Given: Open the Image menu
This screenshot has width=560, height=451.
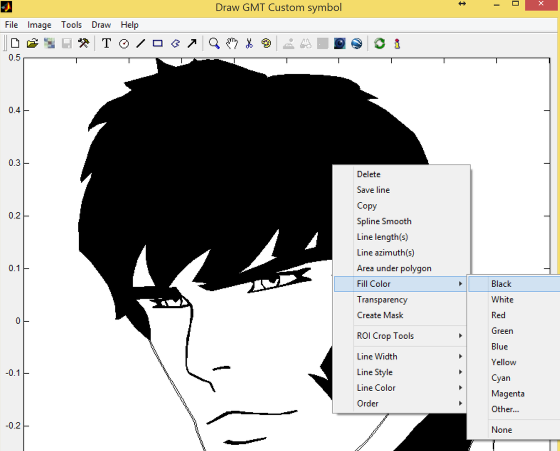Looking at the screenshot, I should click(39, 25).
